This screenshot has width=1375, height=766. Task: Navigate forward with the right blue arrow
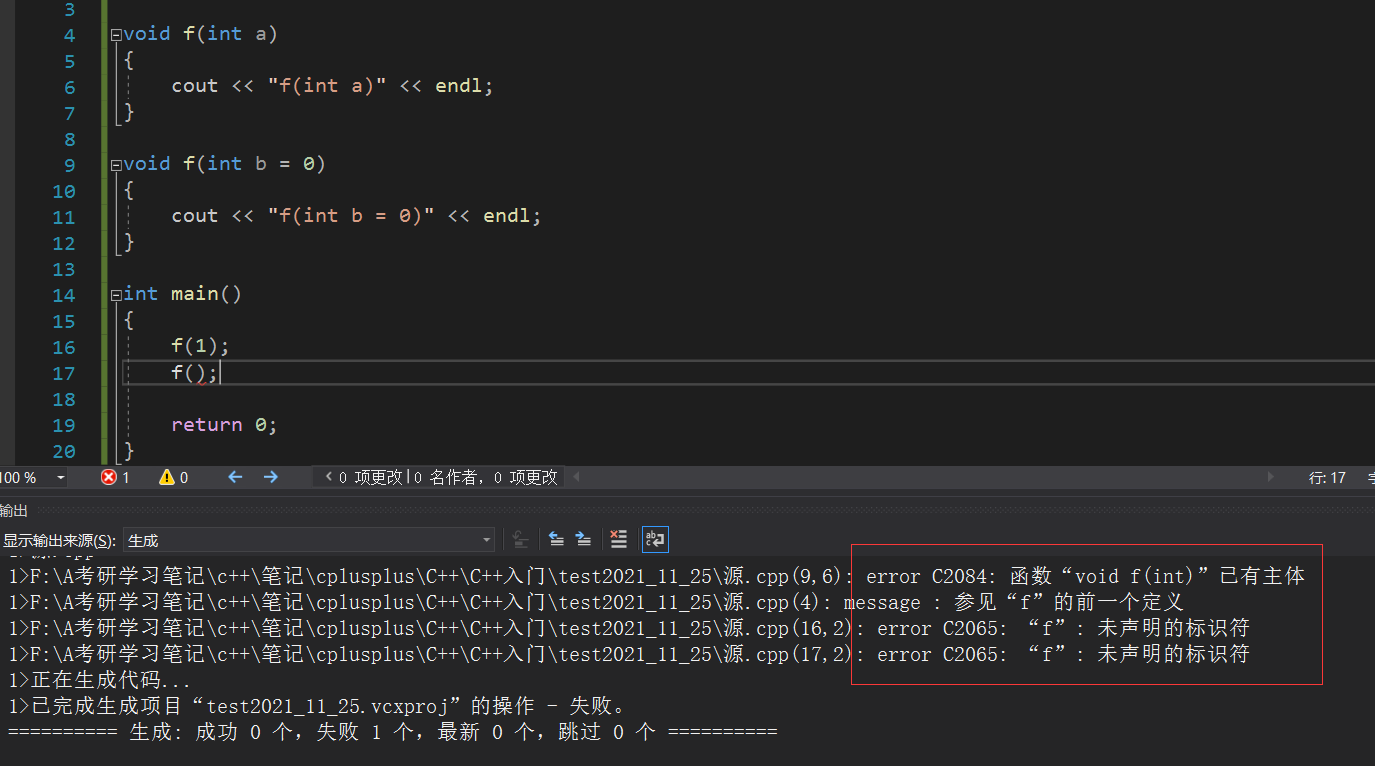pyautogui.click(x=270, y=478)
